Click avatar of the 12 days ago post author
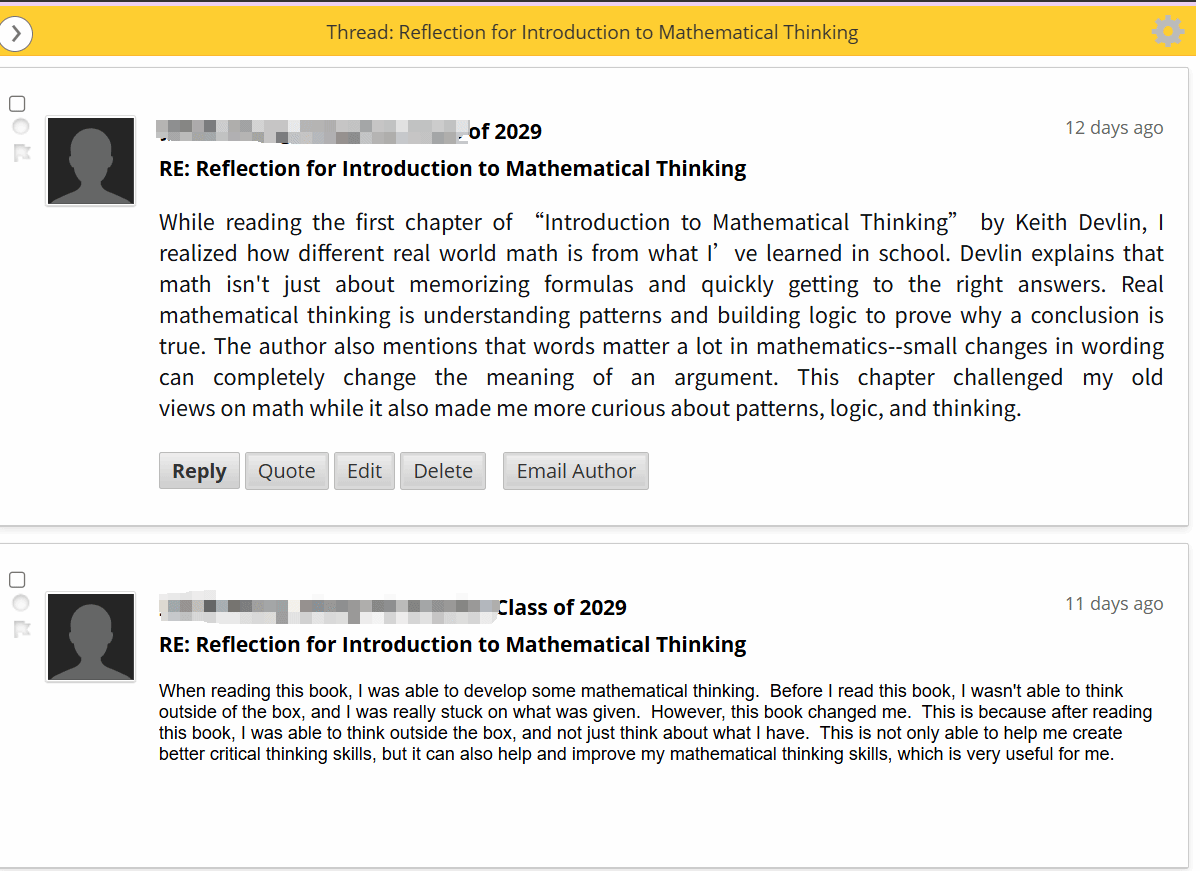This screenshot has width=1200, height=871. [91, 161]
